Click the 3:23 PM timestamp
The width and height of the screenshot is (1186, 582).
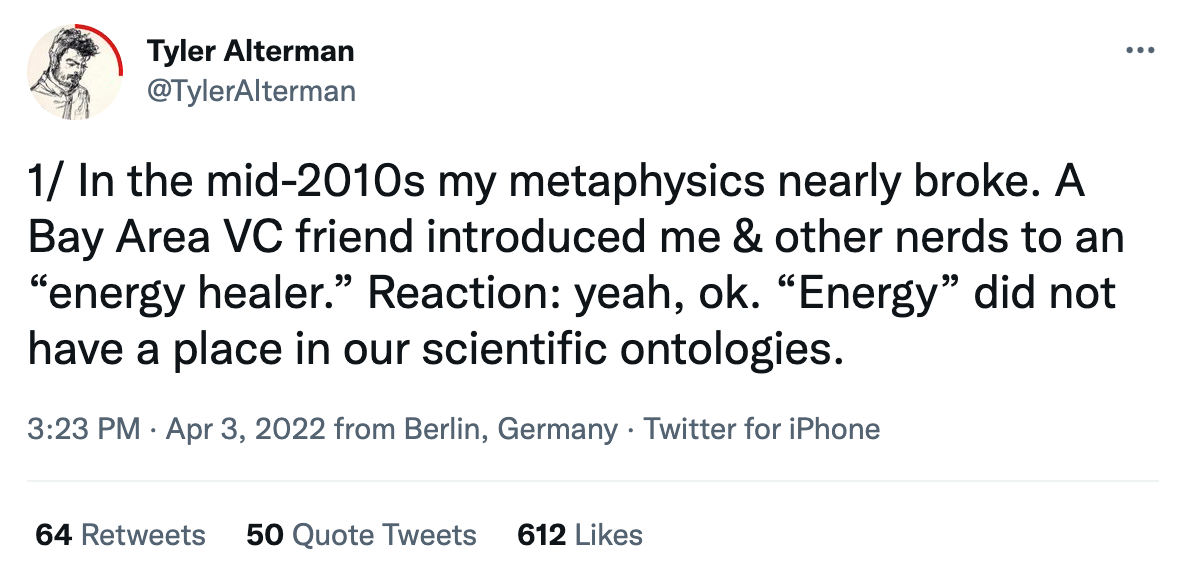(84, 429)
